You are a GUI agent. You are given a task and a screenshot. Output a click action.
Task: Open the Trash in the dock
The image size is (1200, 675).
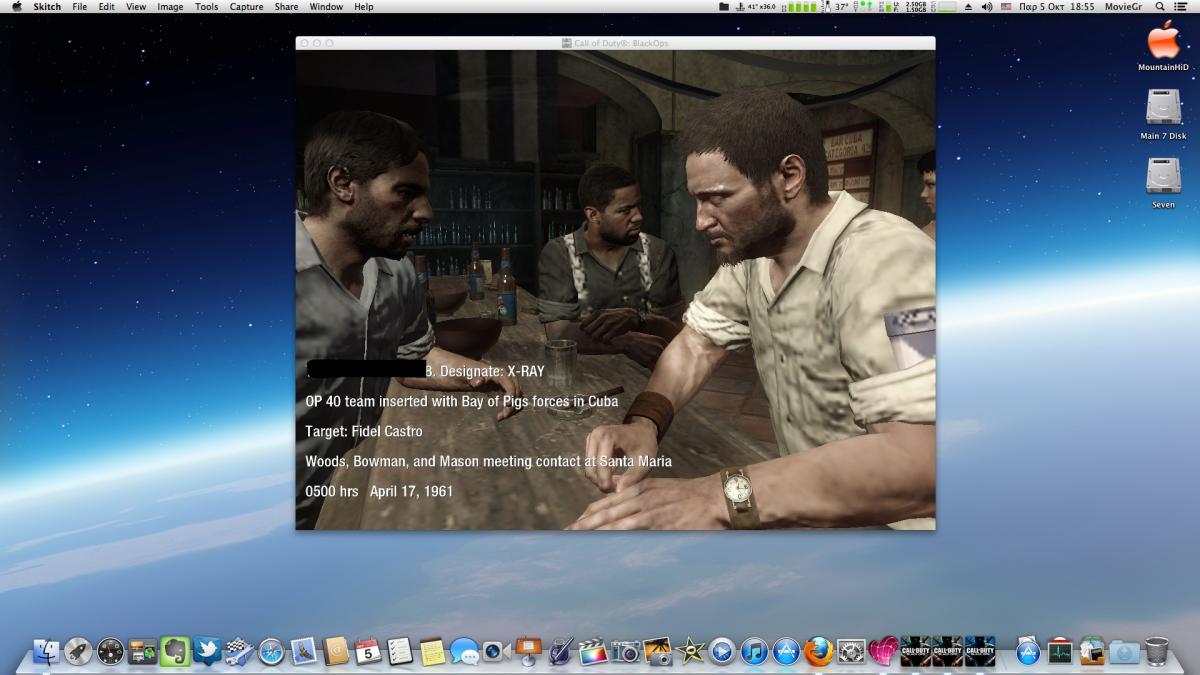point(1157,652)
